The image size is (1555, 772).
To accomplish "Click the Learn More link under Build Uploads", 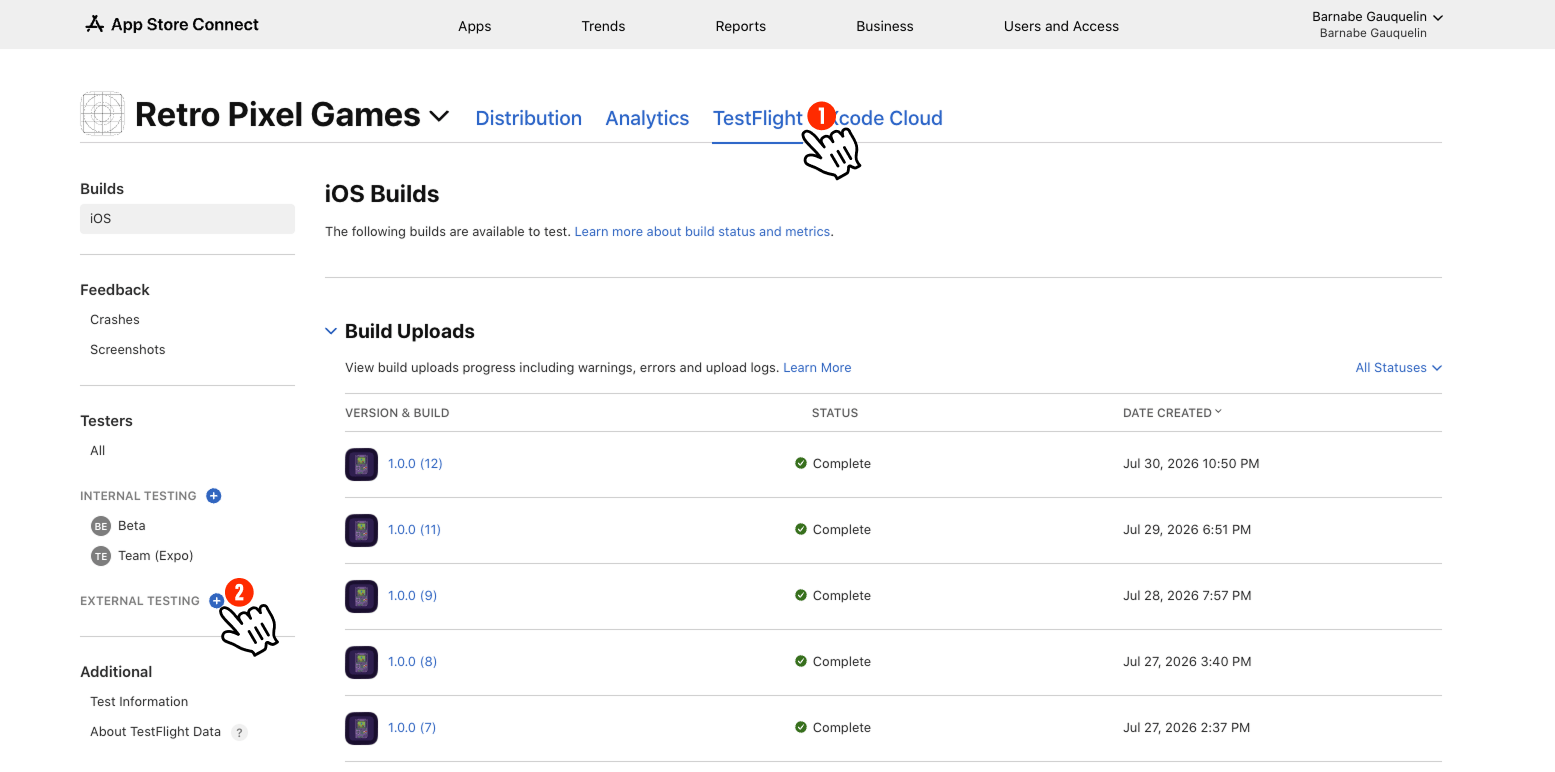I will [817, 368].
